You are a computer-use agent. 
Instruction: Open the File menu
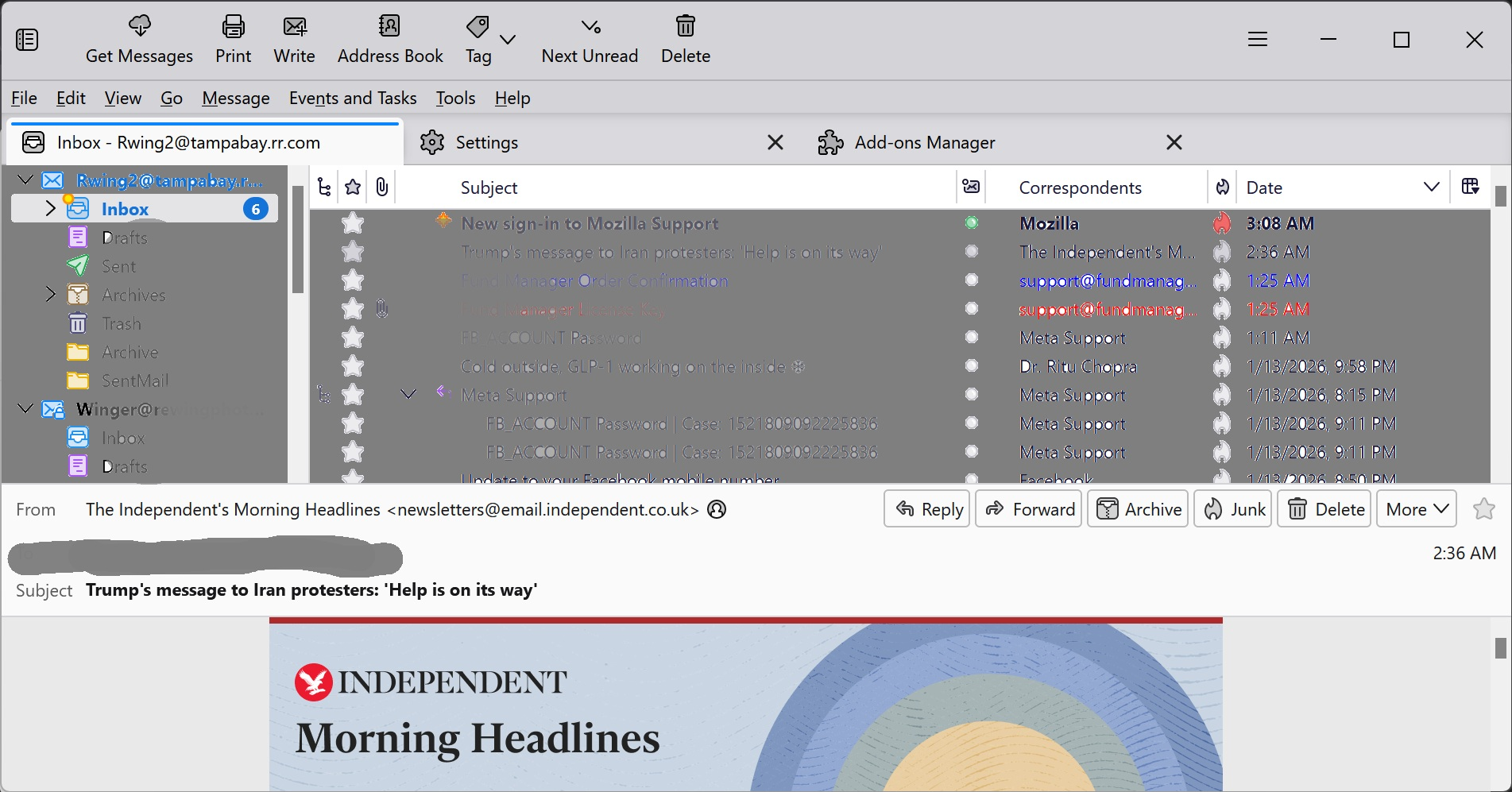[24, 98]
